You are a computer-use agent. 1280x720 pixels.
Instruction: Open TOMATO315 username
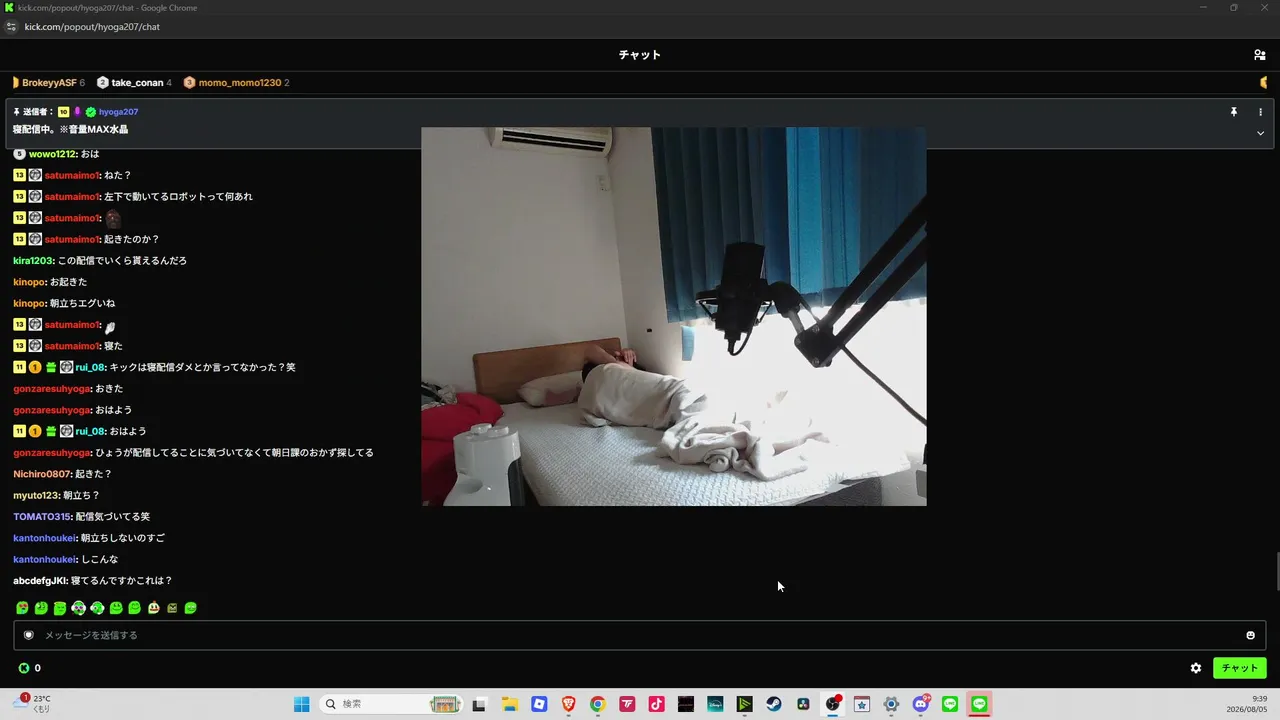(x=42, y=517)
